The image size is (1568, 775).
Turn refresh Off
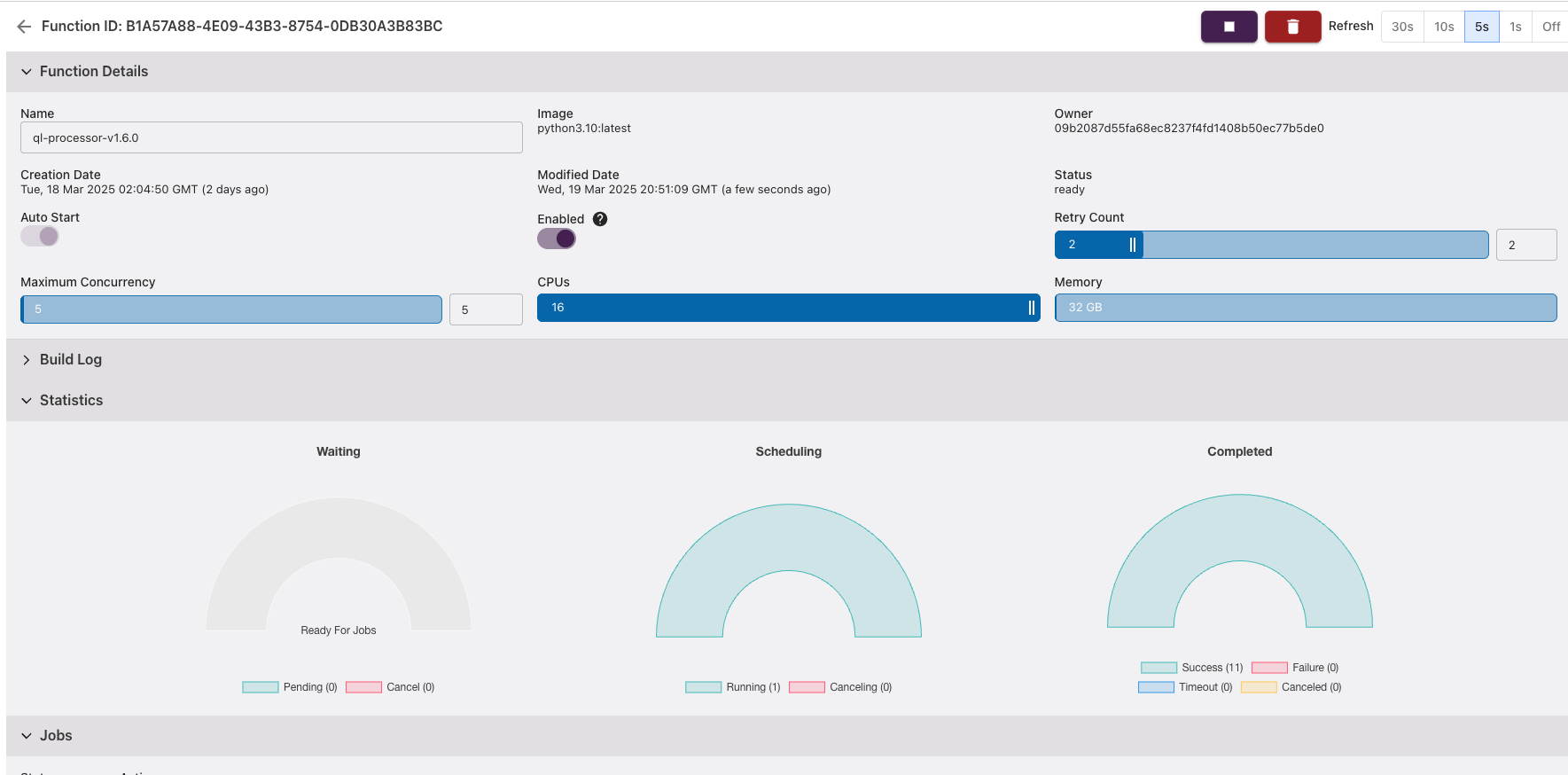1550,27
